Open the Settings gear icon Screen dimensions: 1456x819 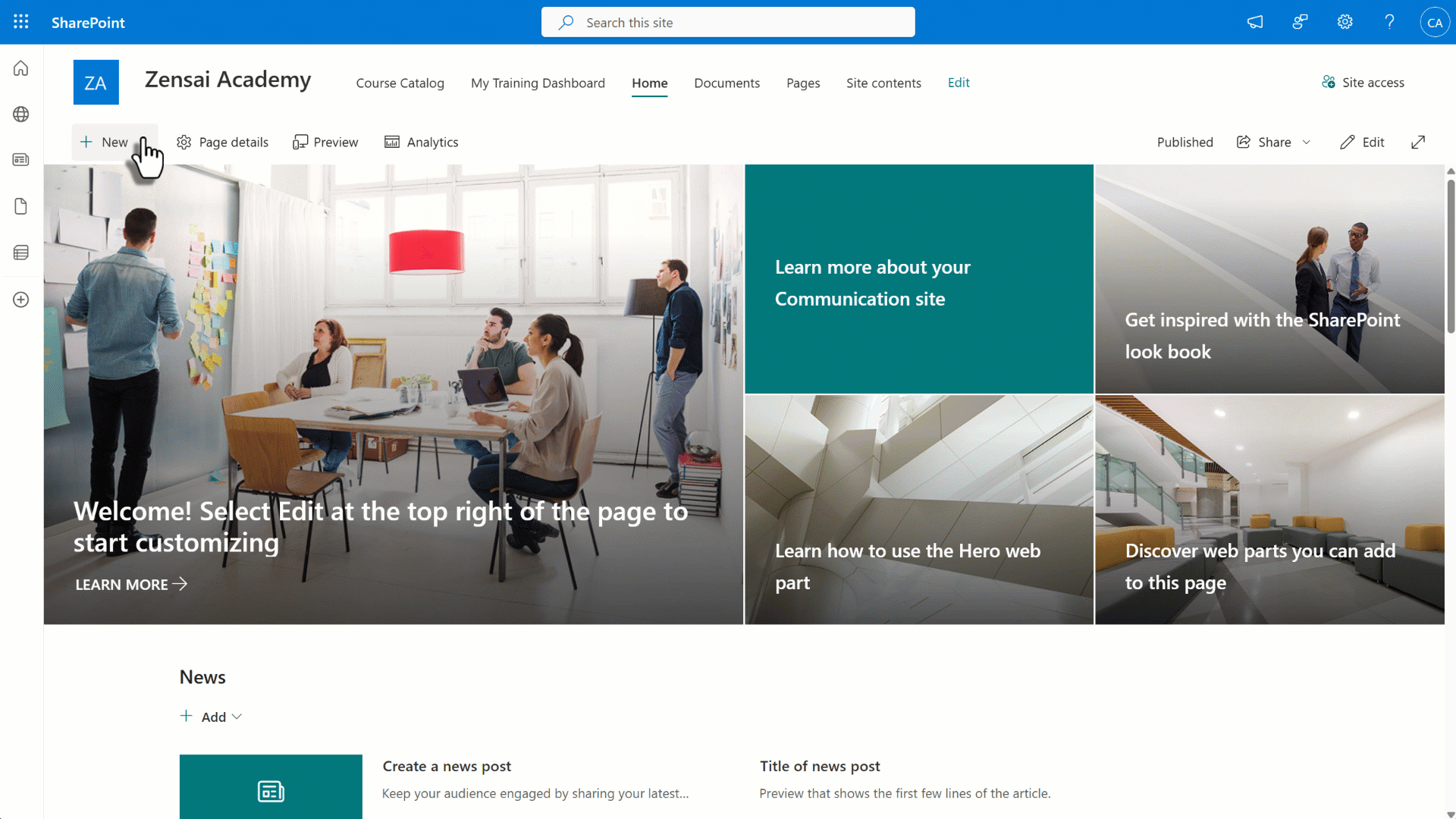coord(1345,22)
